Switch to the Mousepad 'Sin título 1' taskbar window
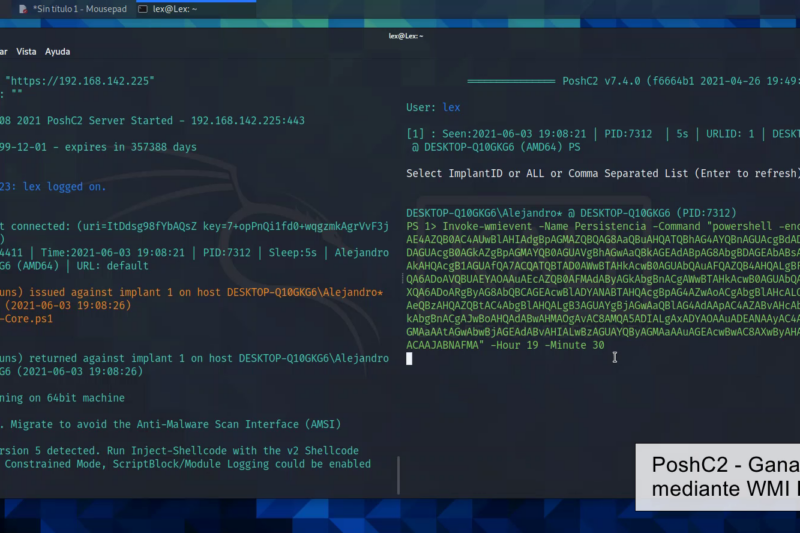The image size is (800, 533). [x=72, y=9]
